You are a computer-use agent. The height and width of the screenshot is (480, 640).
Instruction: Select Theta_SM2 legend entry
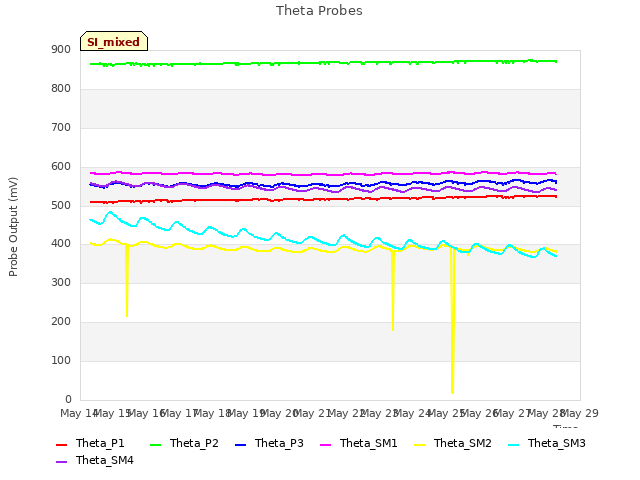coord(453,443)
